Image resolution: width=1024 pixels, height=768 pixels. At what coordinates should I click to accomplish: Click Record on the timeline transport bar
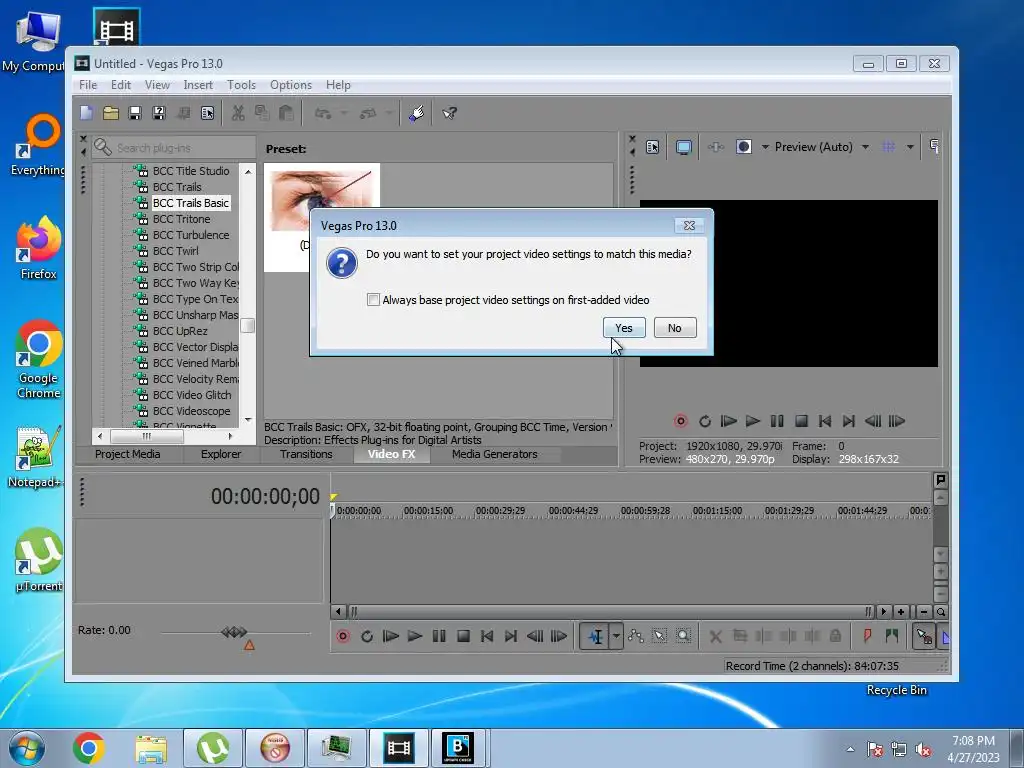pos(343,636)
